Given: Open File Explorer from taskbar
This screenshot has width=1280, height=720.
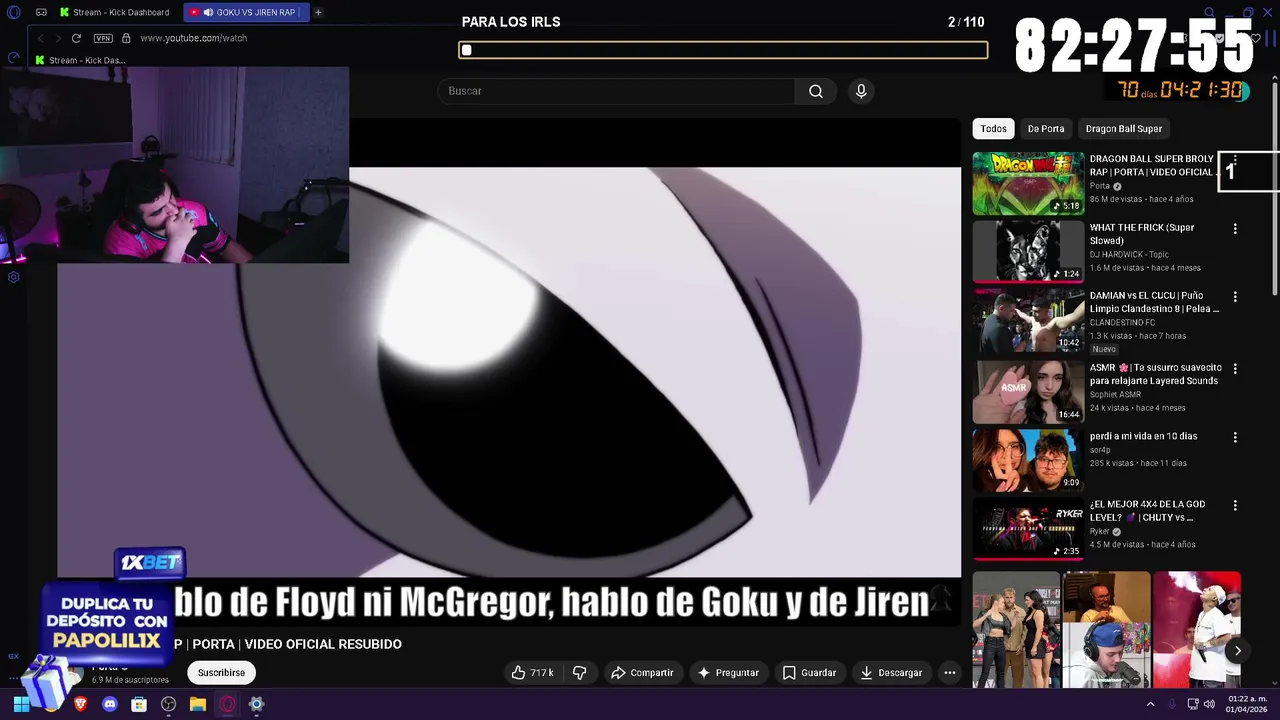Looking at the screenshot, I should click(198, 704).
